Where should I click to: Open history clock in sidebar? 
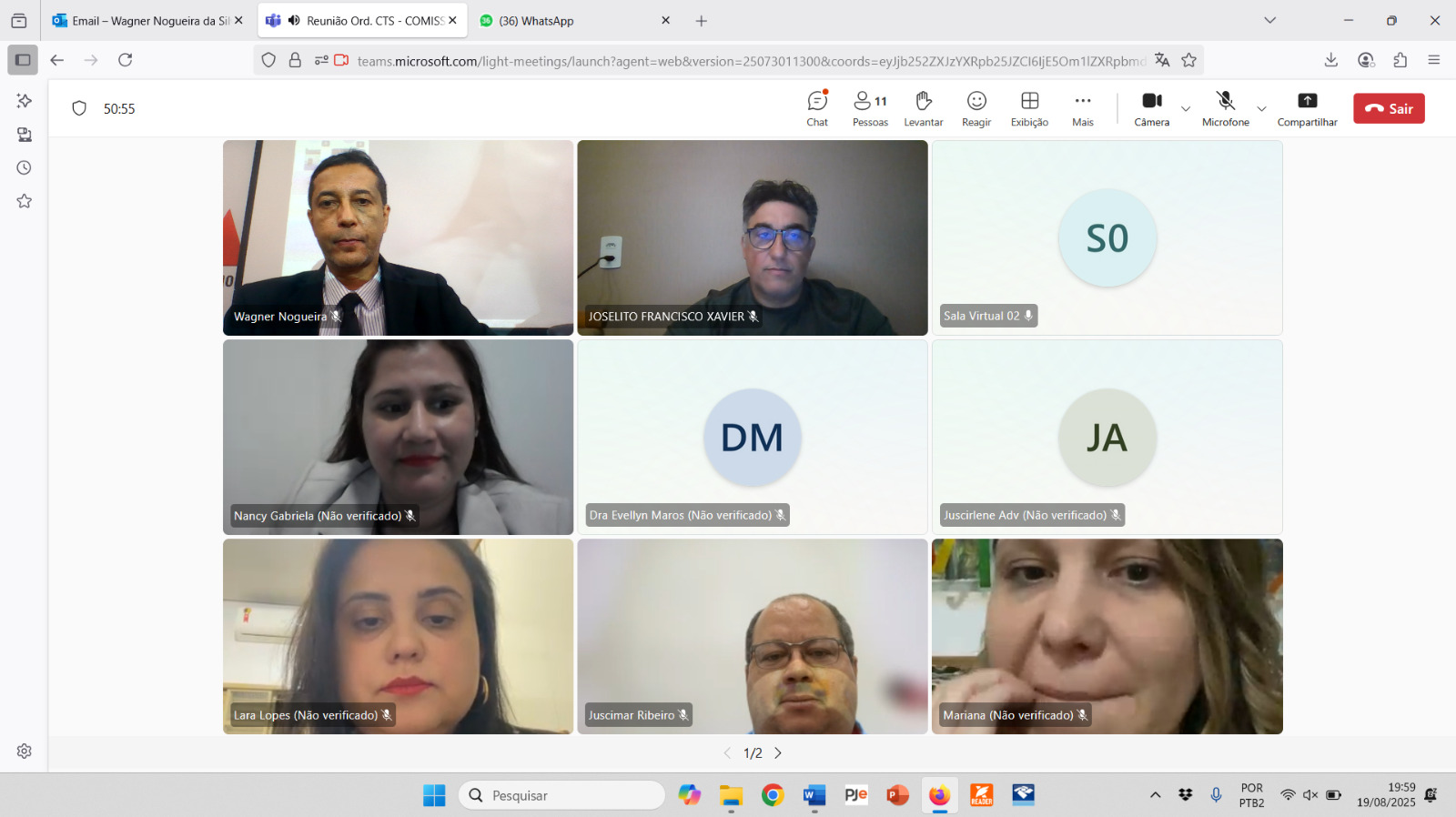[25, 167]
